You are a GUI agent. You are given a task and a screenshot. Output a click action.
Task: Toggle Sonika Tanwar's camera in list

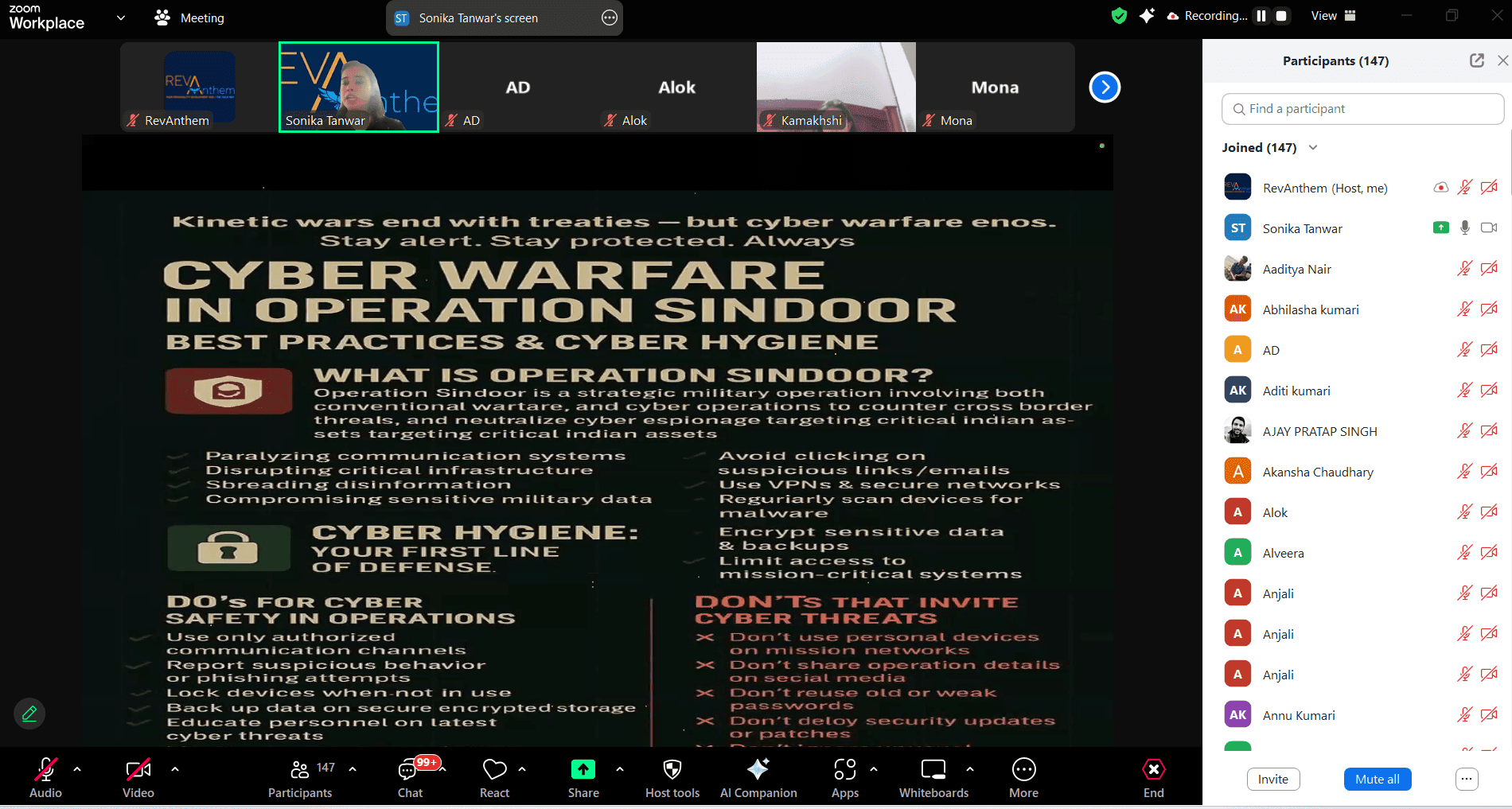tap(1489, 228)
